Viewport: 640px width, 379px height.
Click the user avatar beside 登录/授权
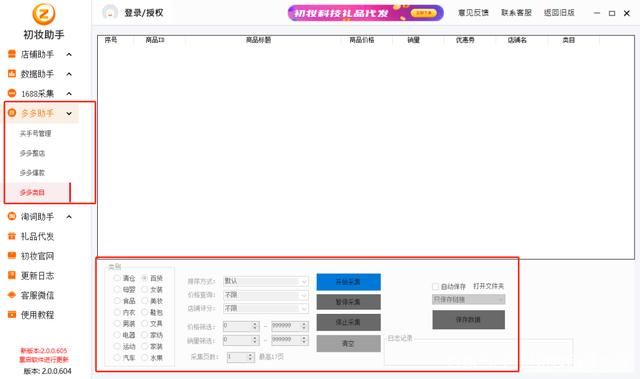coord(110,13)
